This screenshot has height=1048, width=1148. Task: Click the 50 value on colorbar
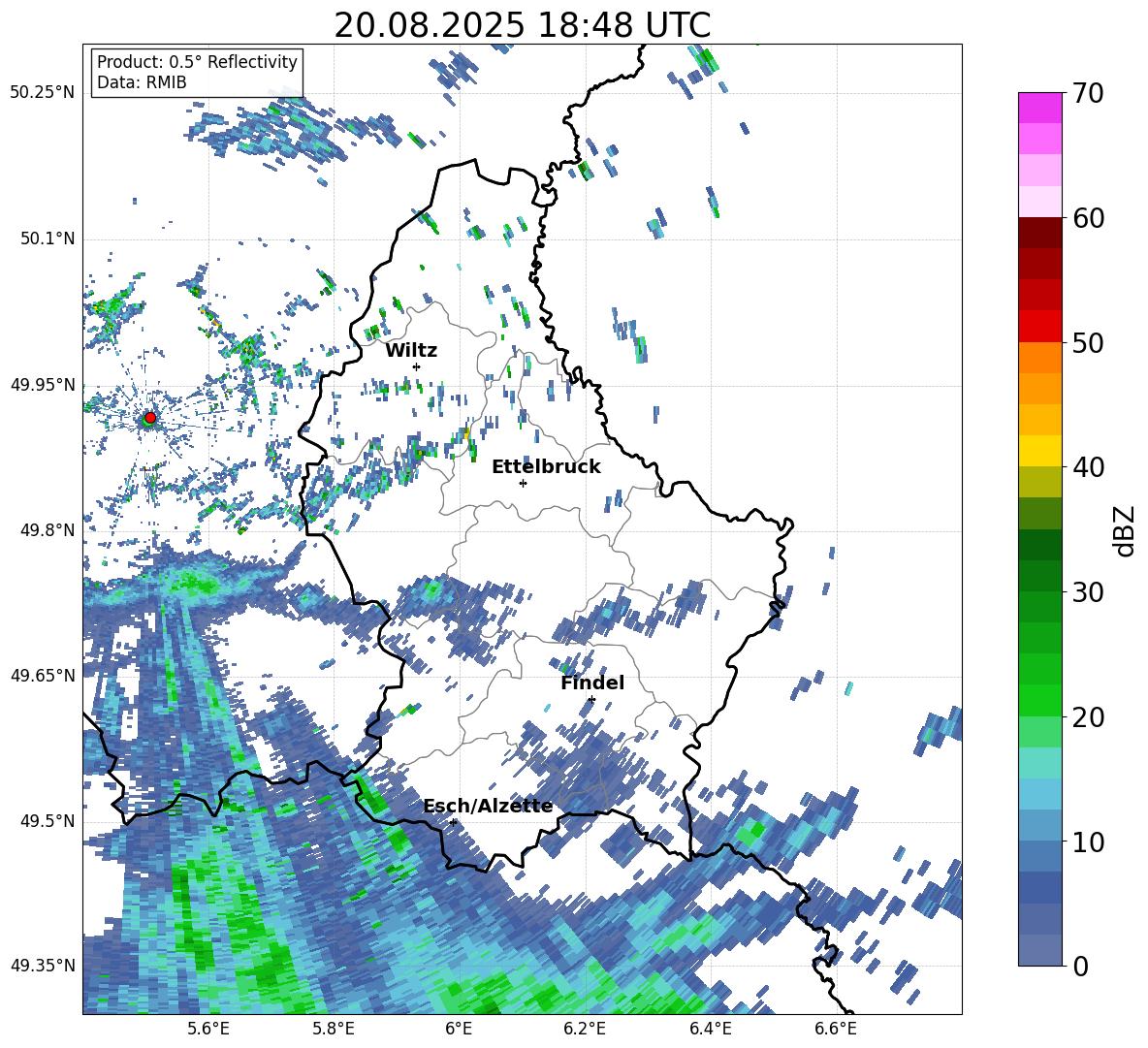pyautogui.click(x=1088, y=343)
